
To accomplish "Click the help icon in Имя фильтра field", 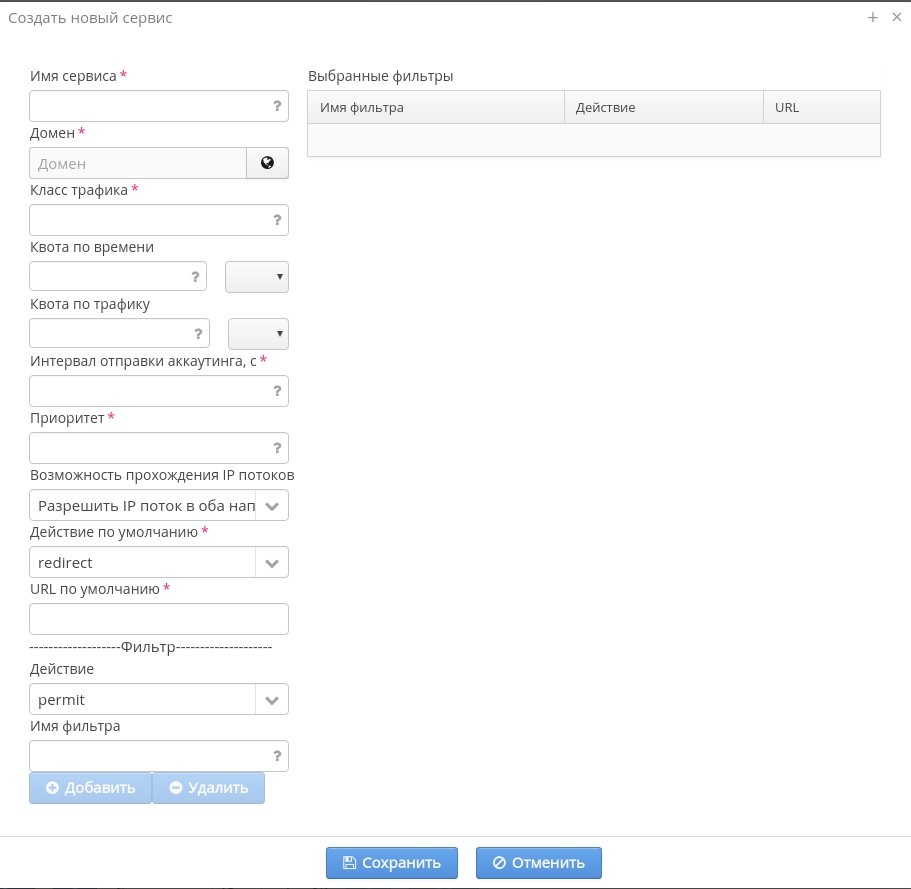I will pos(277,756).
